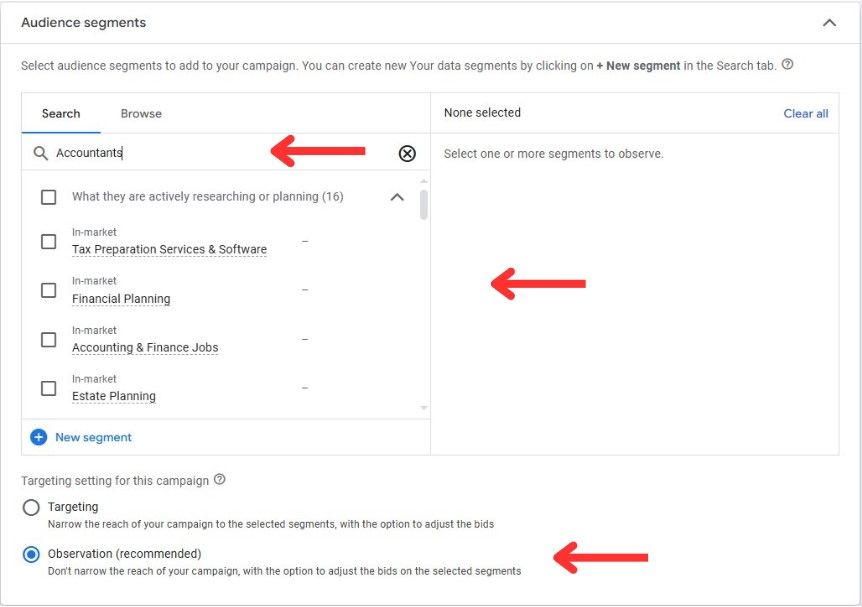Screen dimensions: 862x607
Task: Check the Estate Planning checkbox
Action: 48,388
